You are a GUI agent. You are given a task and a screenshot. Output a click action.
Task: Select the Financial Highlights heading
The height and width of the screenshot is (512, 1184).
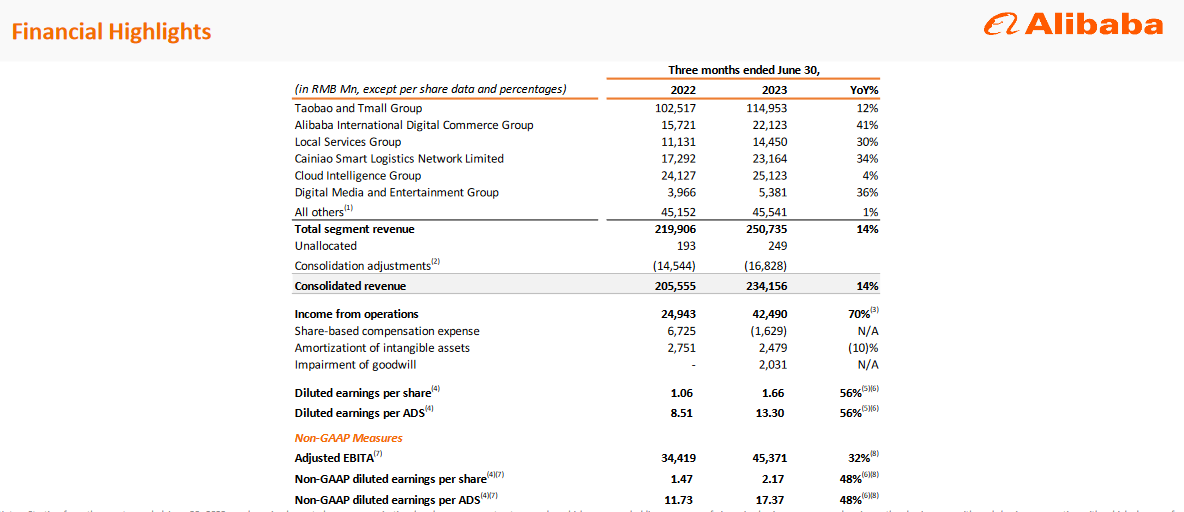113,32
